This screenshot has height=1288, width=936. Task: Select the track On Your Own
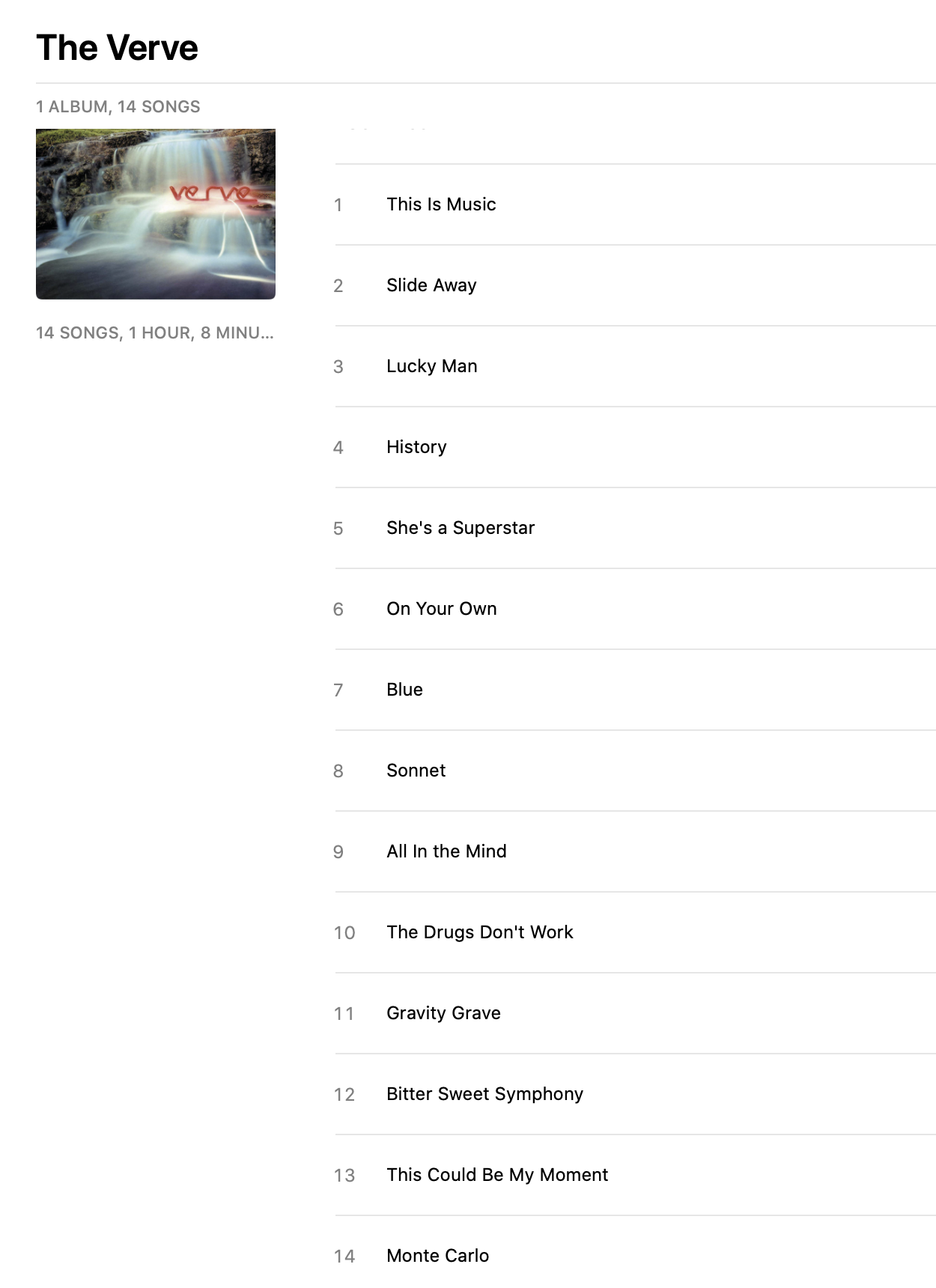[x=635, y=609]
